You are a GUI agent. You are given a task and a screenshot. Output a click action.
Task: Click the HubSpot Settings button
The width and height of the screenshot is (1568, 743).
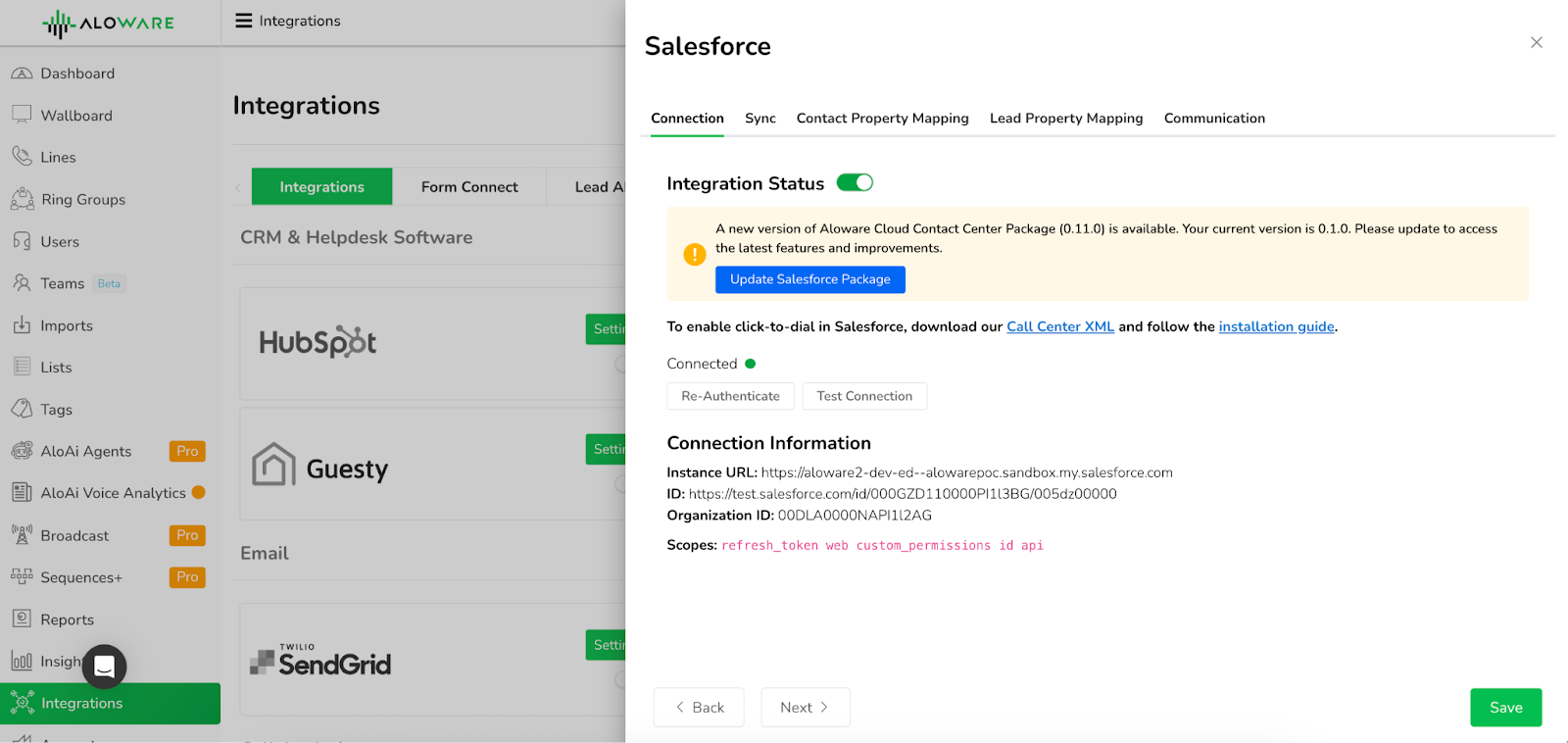pyautogui.click(x=607, y=329)
